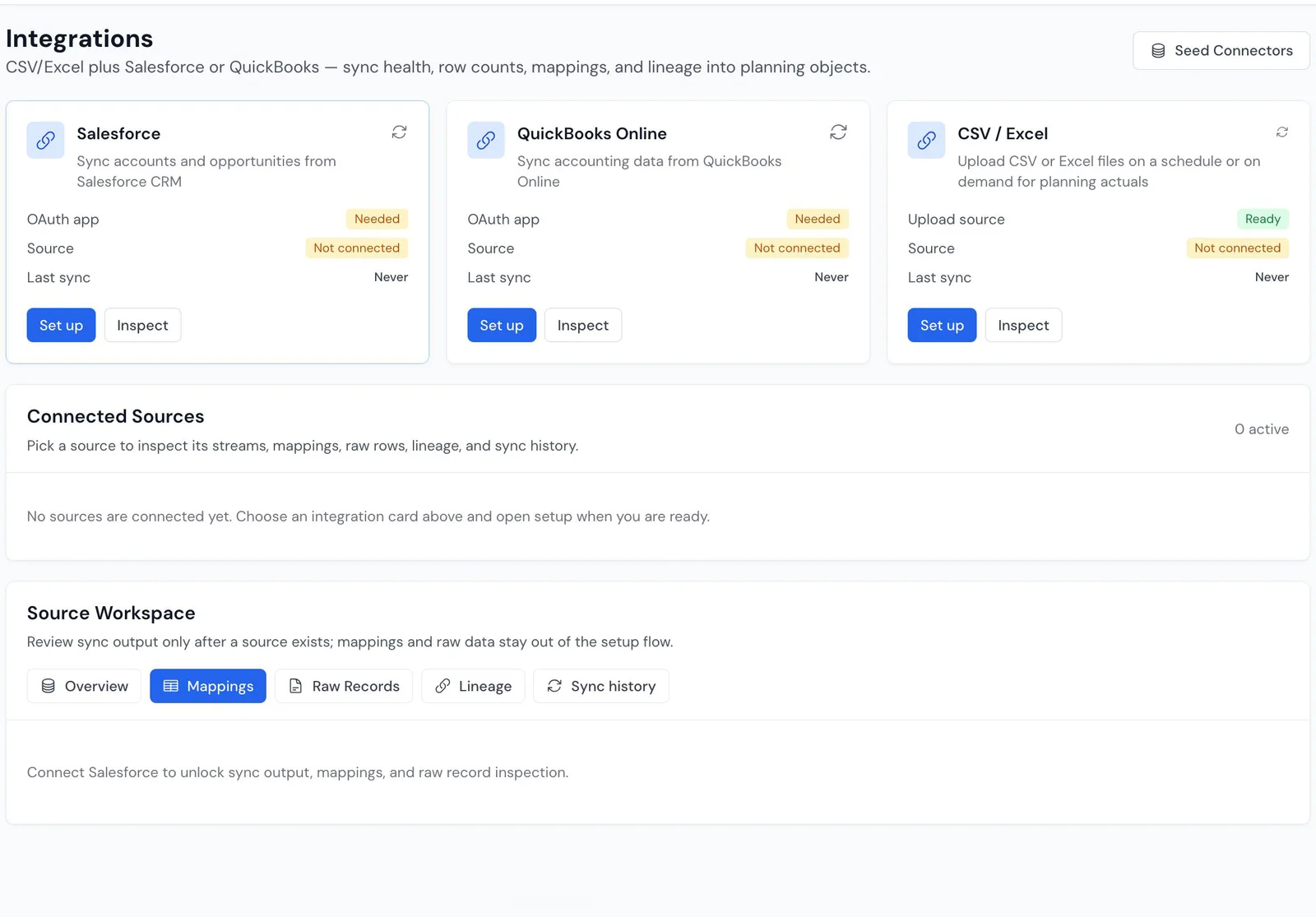Click QuickBooks Last sync 'Never' value

pos(832,277)
